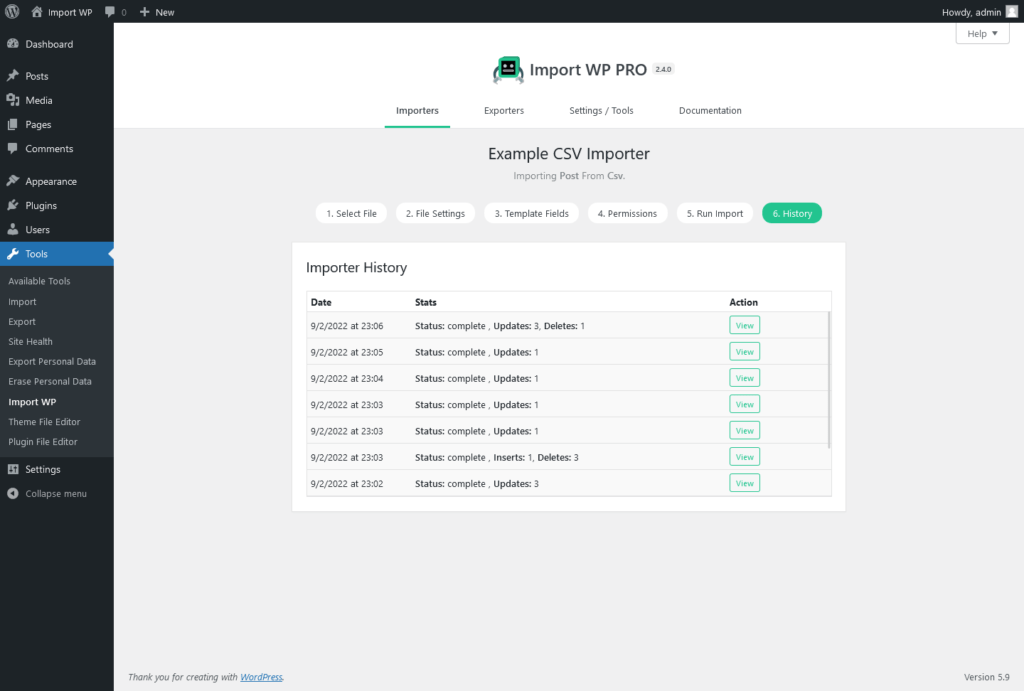The image size is (1024, 691).
Task: Open Theme File Editor
Action: click(x=44, y=422)
